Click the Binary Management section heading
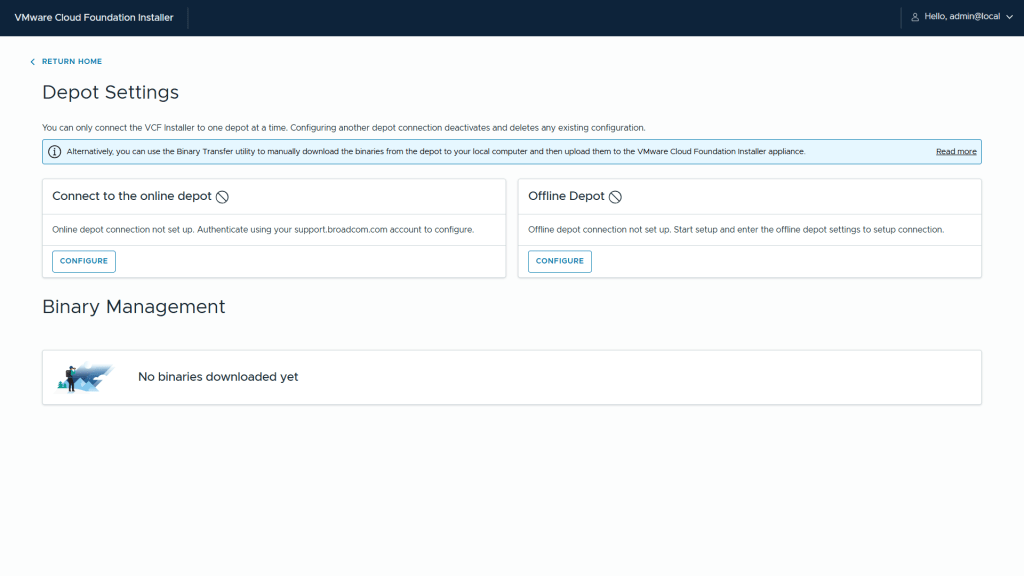Screen dimensions: 1024x576 pos(134,307)
